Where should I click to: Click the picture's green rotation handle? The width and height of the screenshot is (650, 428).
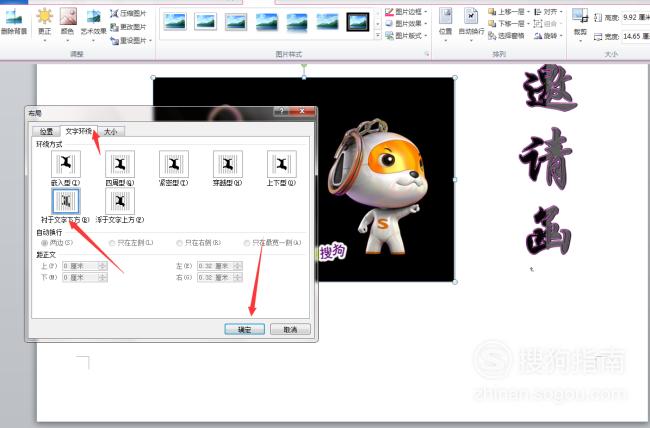coord(304,66)
